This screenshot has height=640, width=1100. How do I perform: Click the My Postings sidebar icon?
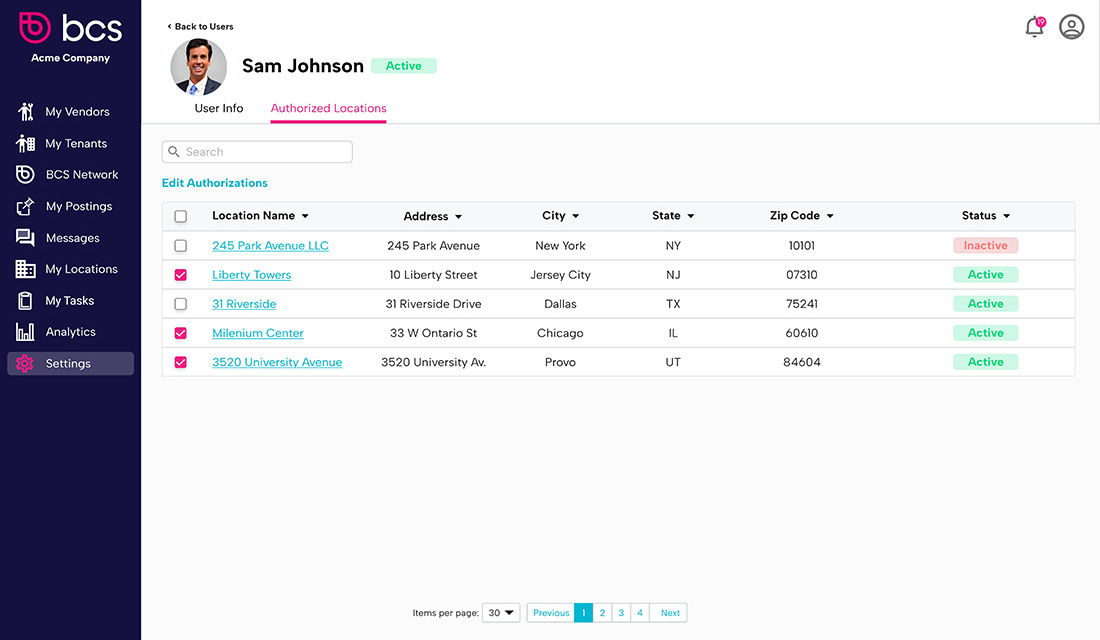(x=26, y=206)
